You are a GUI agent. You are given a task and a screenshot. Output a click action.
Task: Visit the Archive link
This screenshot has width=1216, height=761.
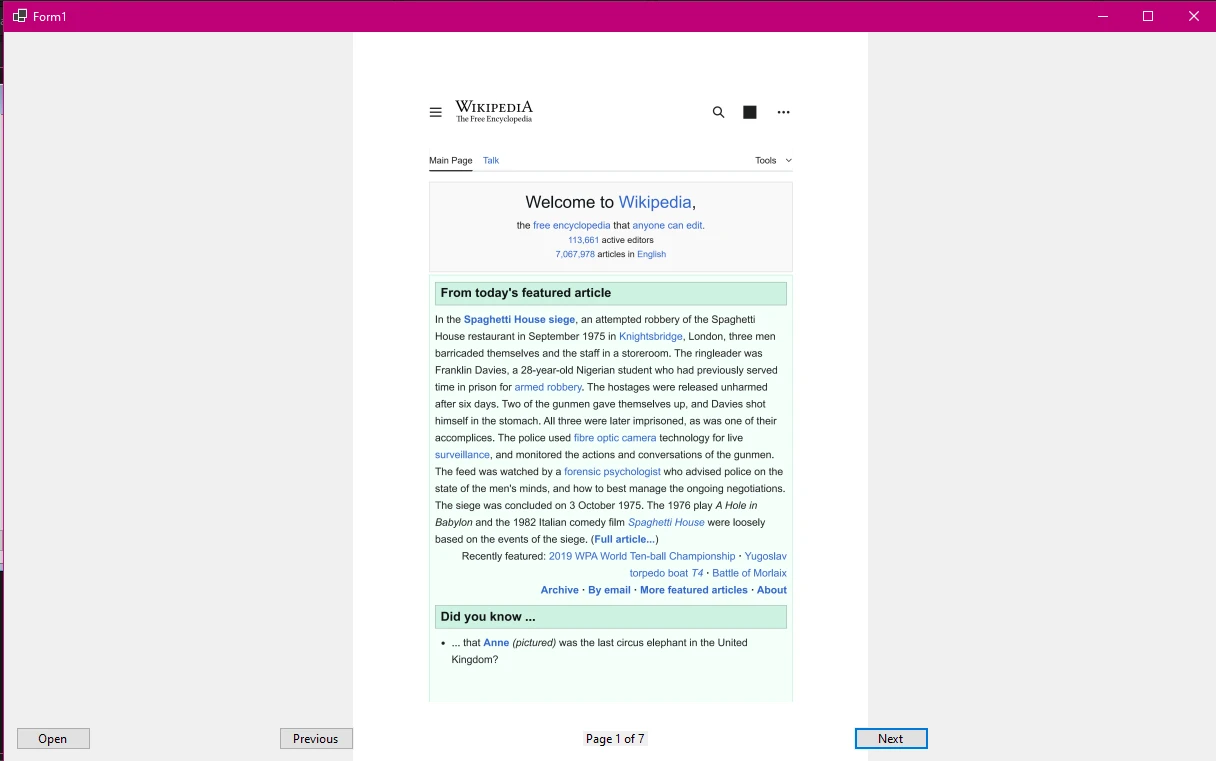(x=559, y=590)
